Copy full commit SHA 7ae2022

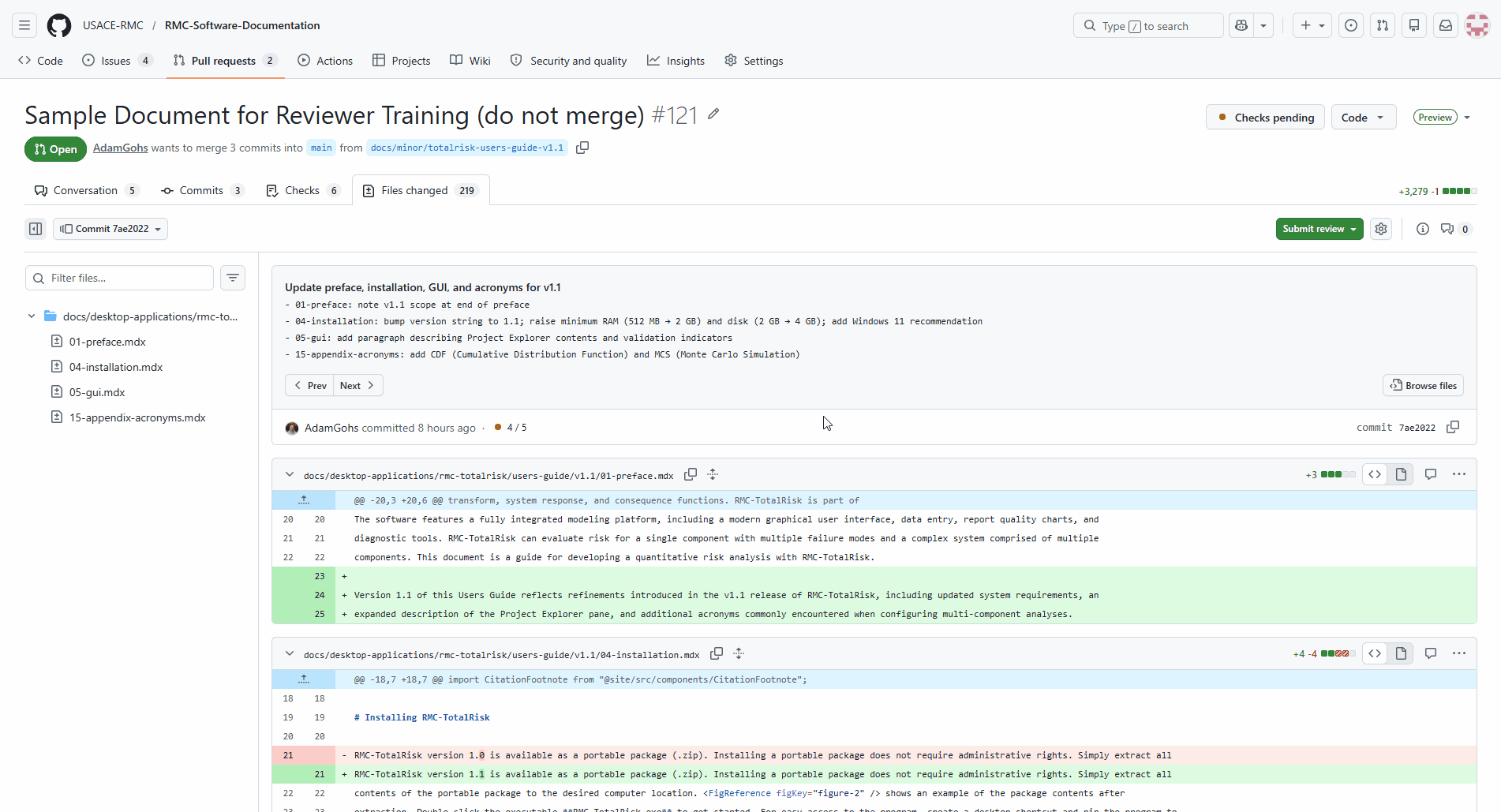pyautogui.click(x=1453, y=427)
